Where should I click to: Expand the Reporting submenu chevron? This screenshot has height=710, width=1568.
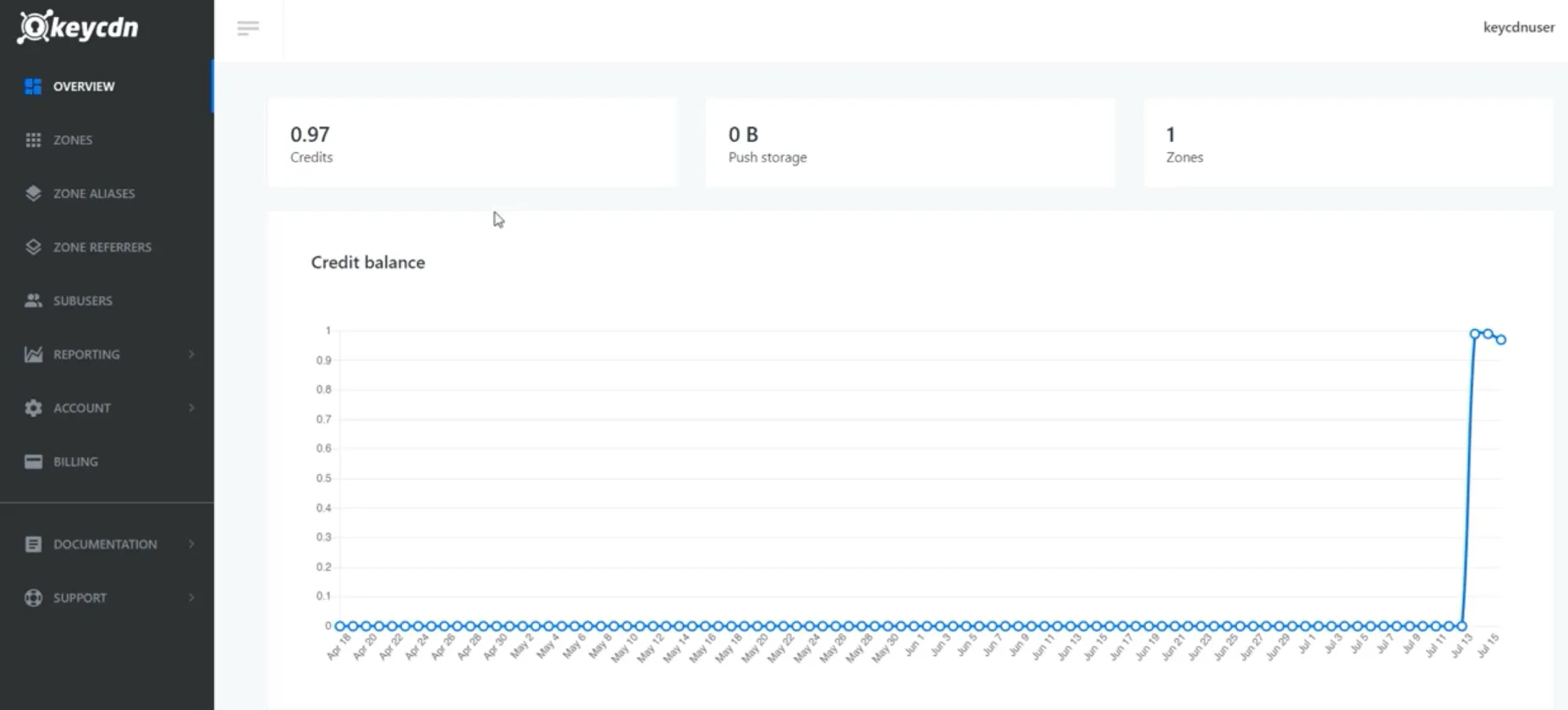(x=191, y=355)
